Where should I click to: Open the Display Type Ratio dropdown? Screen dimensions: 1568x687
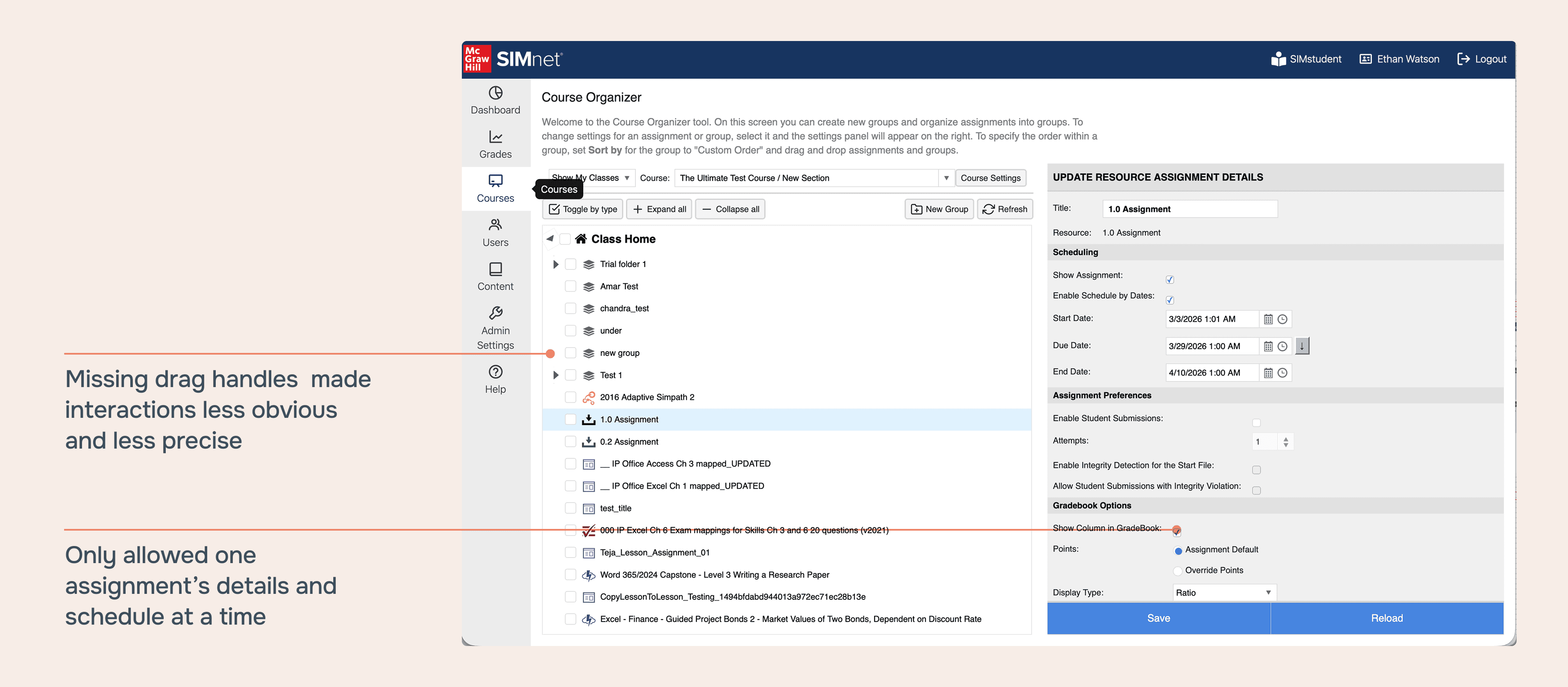pos(1224,593)
